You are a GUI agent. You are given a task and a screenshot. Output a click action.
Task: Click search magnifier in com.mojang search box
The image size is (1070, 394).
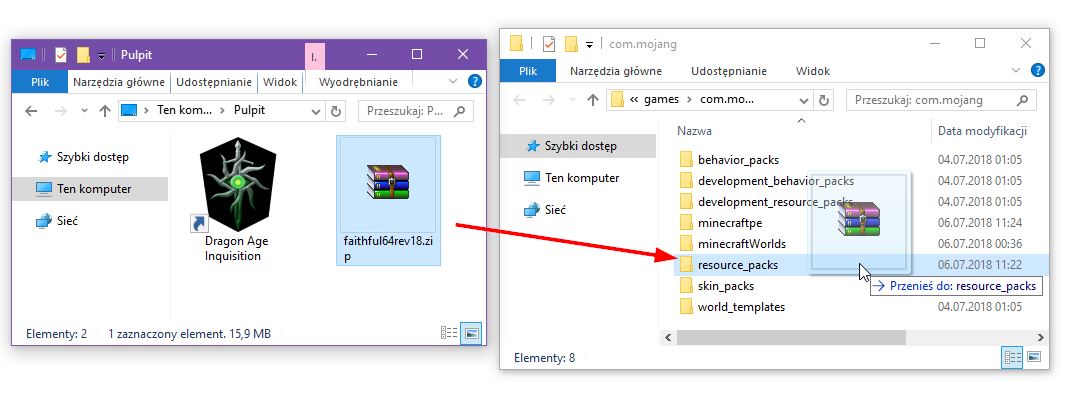[1022, 100]
